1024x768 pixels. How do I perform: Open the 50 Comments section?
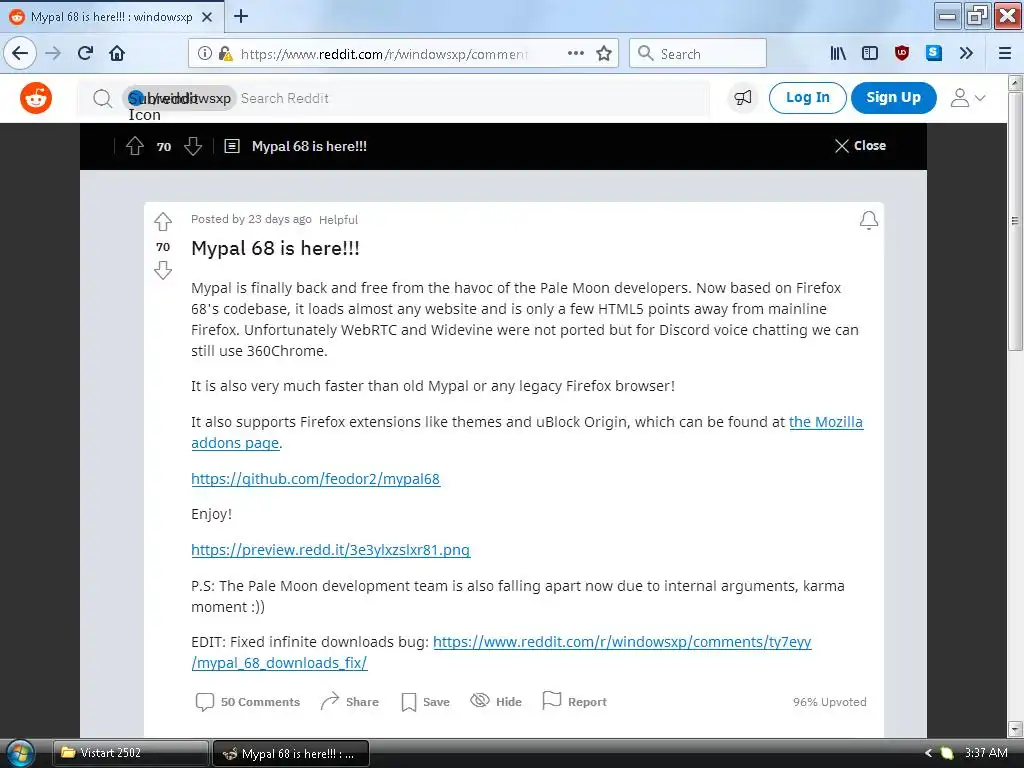pyautogui.click(x=248, y=702)
